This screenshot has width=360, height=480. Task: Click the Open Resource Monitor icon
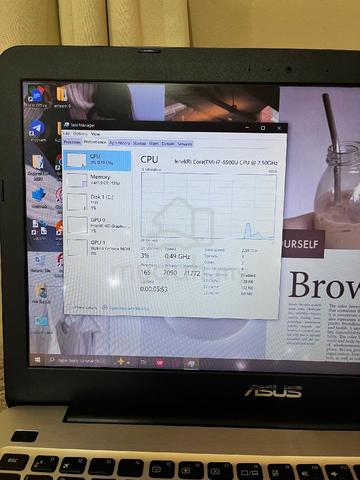[x=105, y=308]
